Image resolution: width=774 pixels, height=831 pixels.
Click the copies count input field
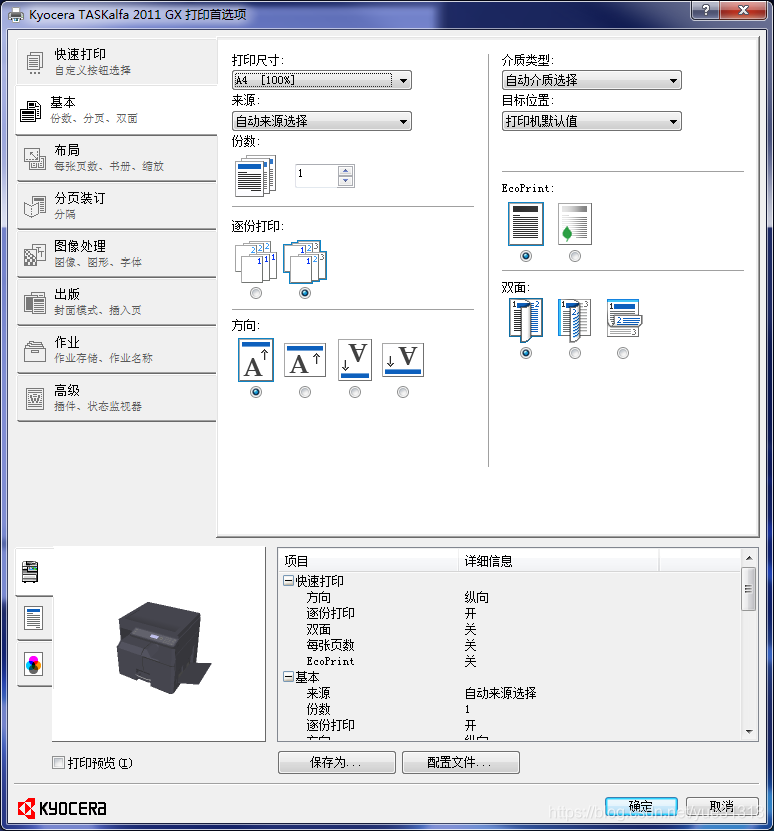tap(316, 176)
